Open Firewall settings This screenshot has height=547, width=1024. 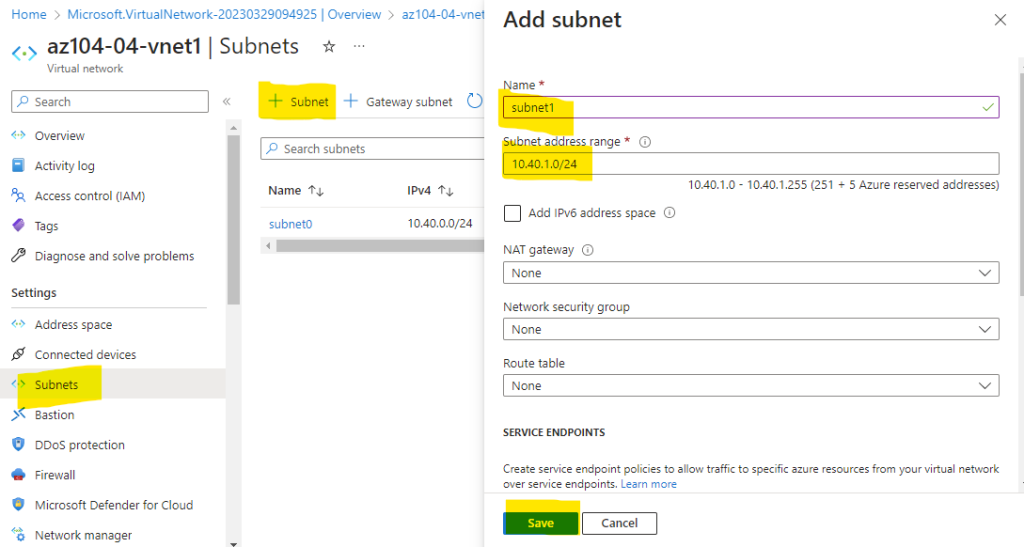[x=55, y=475]
